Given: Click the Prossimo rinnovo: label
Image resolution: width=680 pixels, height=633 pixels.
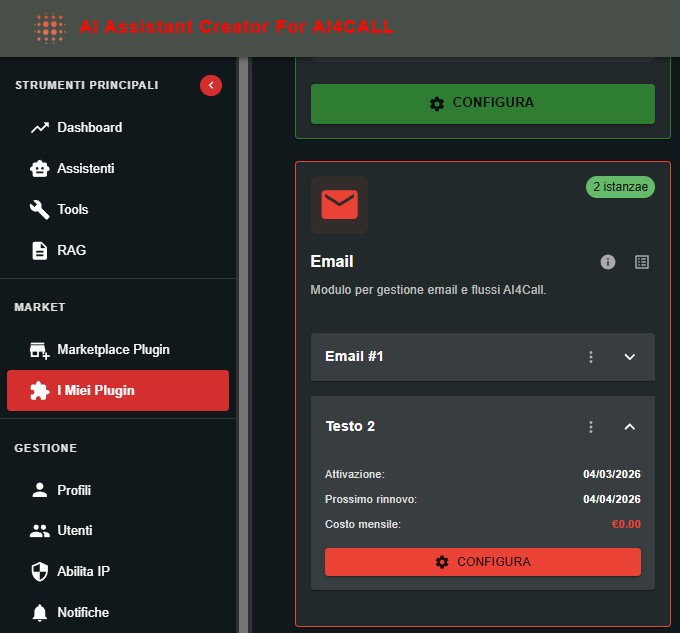Looking at the screenshot, I should pos(371,499).
